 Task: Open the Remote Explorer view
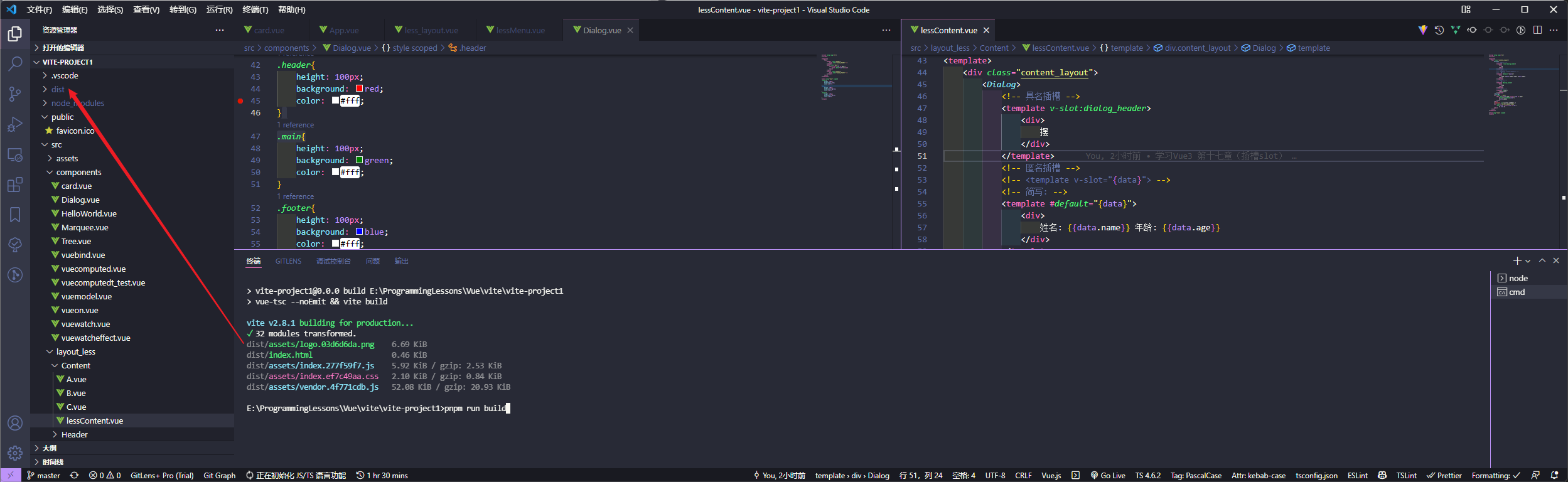coord(15,154)
